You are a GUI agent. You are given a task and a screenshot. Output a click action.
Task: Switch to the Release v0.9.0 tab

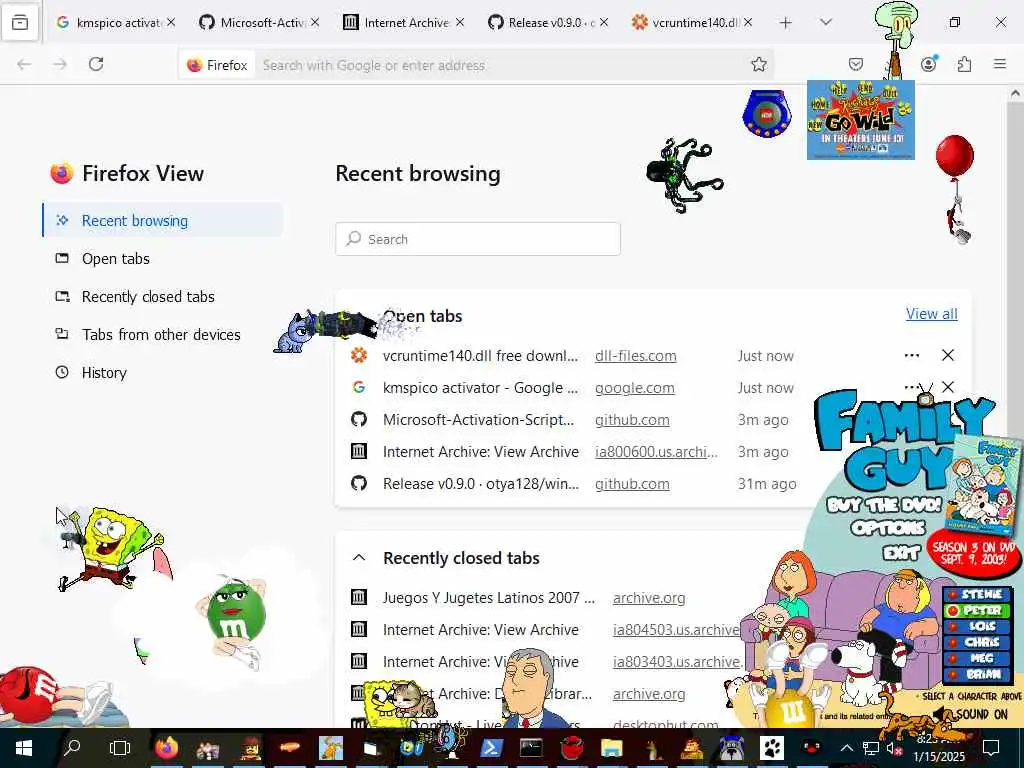[549, 23]
